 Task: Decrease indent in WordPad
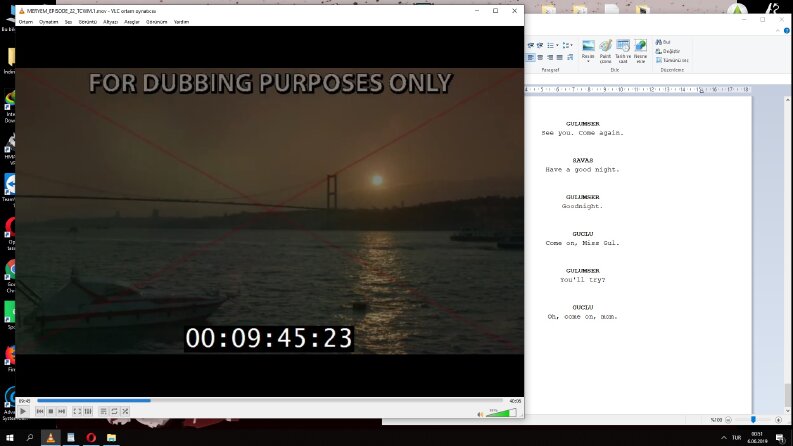pyautogui.click(x=531, y=46)
